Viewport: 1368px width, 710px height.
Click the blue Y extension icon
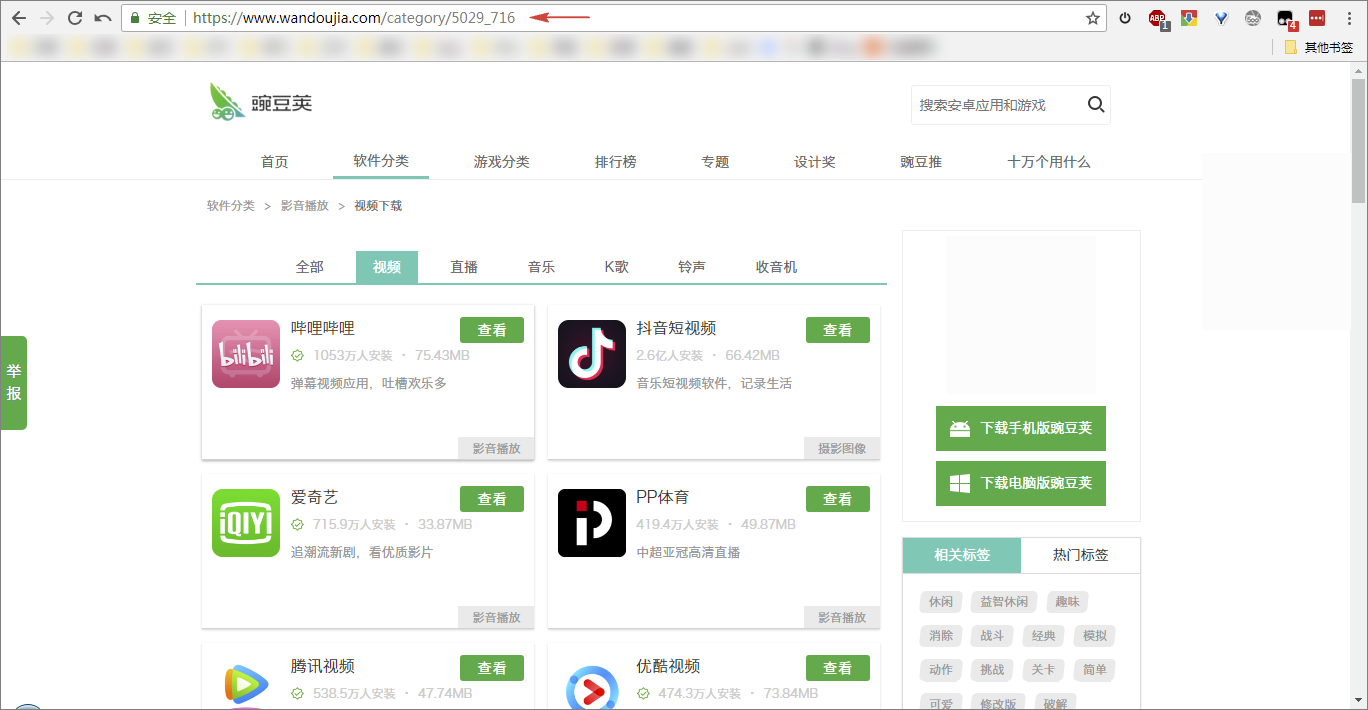coord(1221,18)
